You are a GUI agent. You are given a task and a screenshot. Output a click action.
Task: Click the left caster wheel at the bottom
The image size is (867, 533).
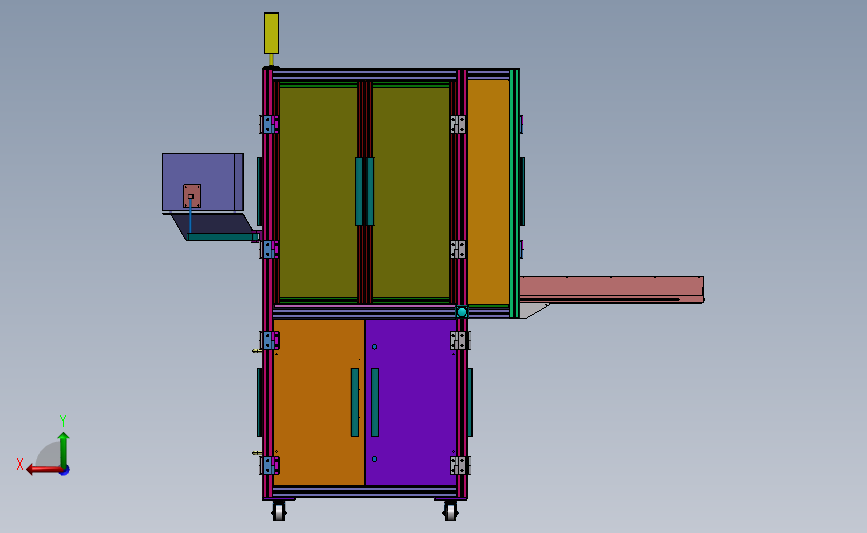[279, 511]
